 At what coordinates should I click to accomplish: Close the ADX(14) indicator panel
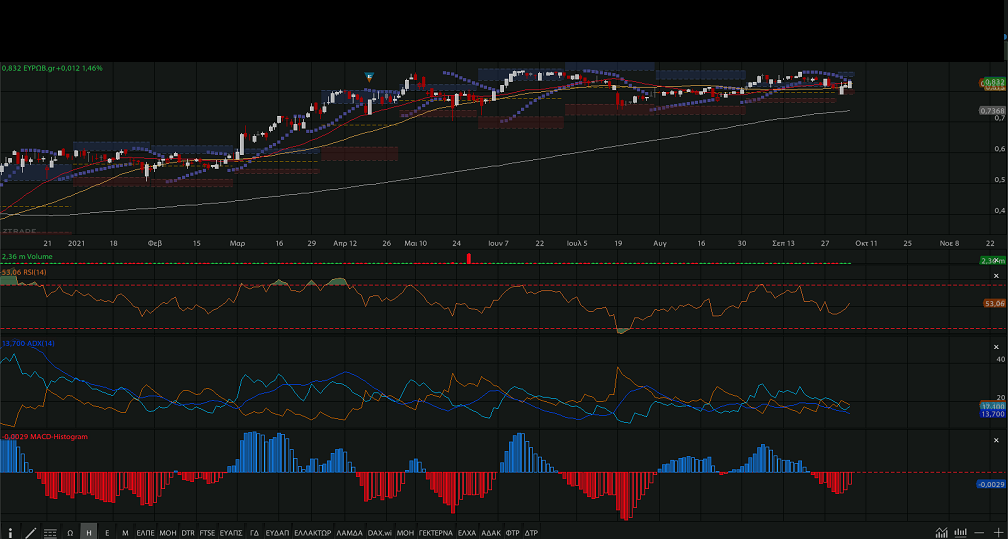click(995, 344)
